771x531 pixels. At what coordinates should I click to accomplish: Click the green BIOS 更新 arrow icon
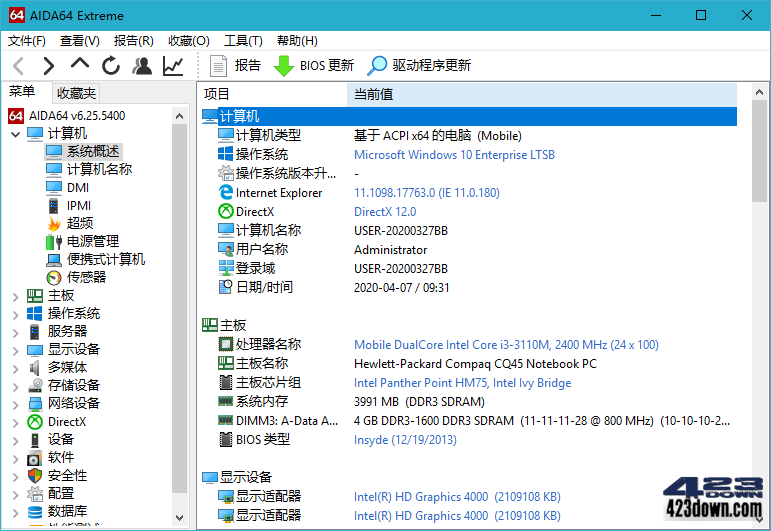click(x=283, y=65)
